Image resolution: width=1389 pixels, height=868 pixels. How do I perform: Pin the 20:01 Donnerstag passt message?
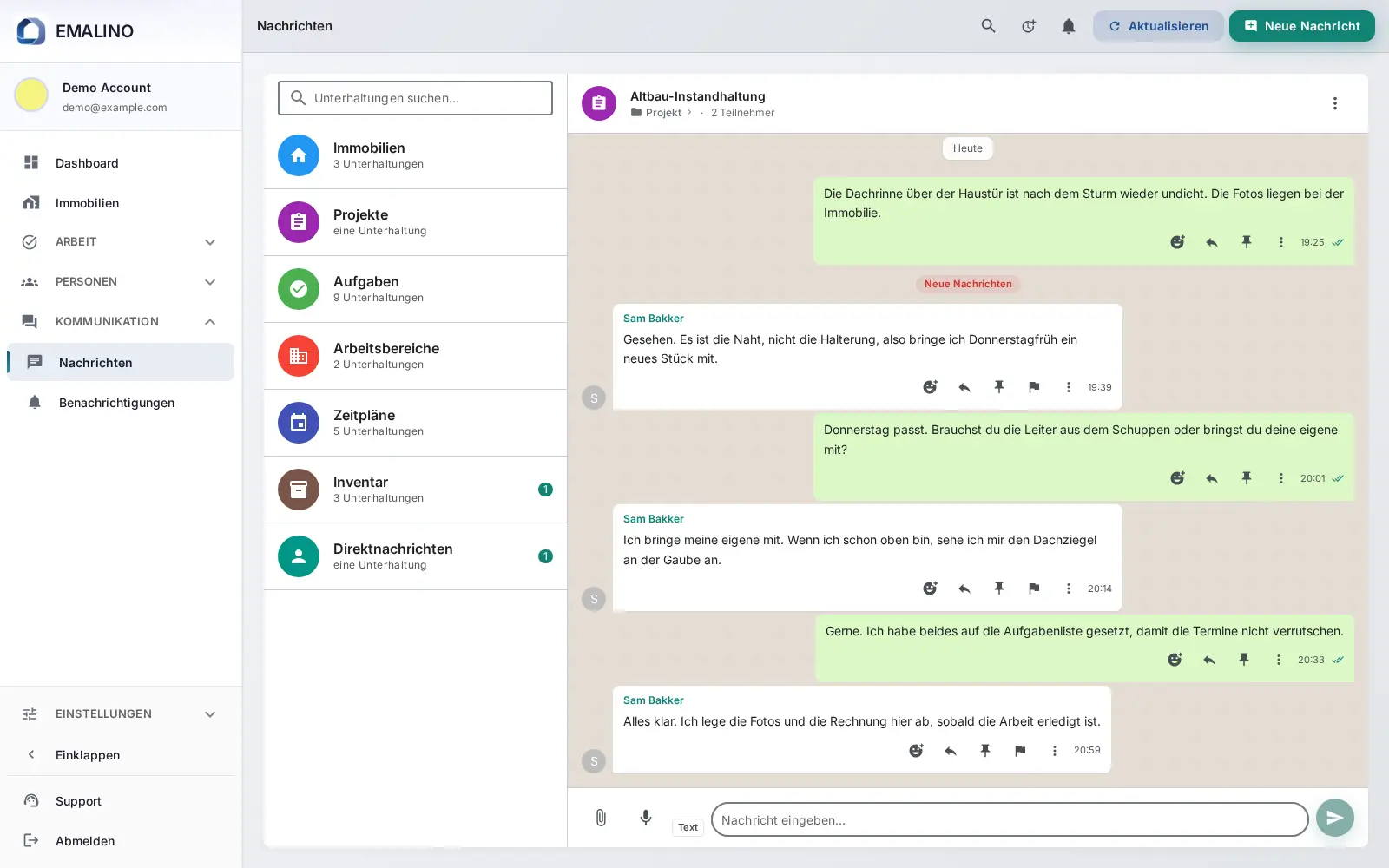[1247, 478]
